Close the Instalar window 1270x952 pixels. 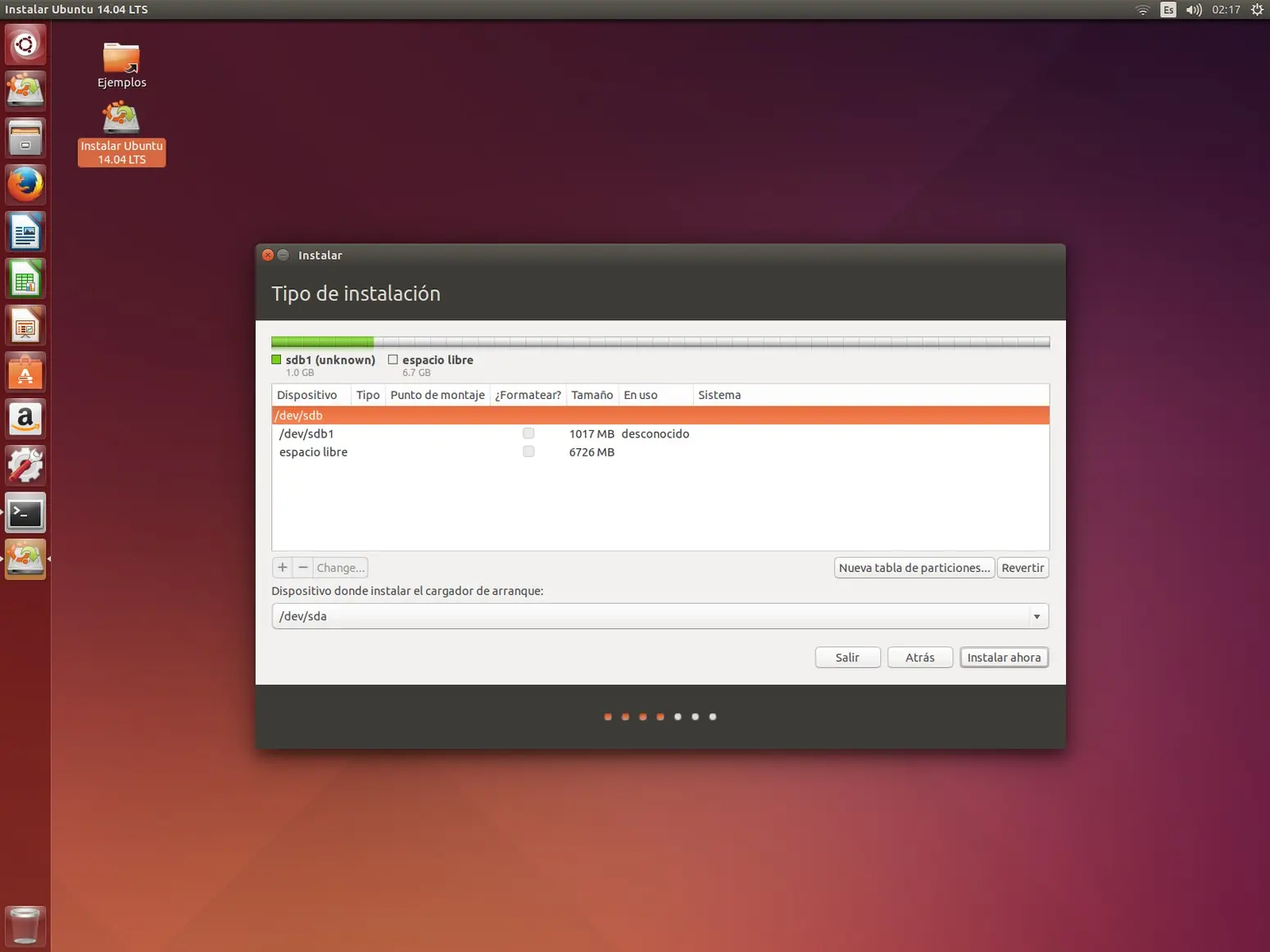(268, 255)
